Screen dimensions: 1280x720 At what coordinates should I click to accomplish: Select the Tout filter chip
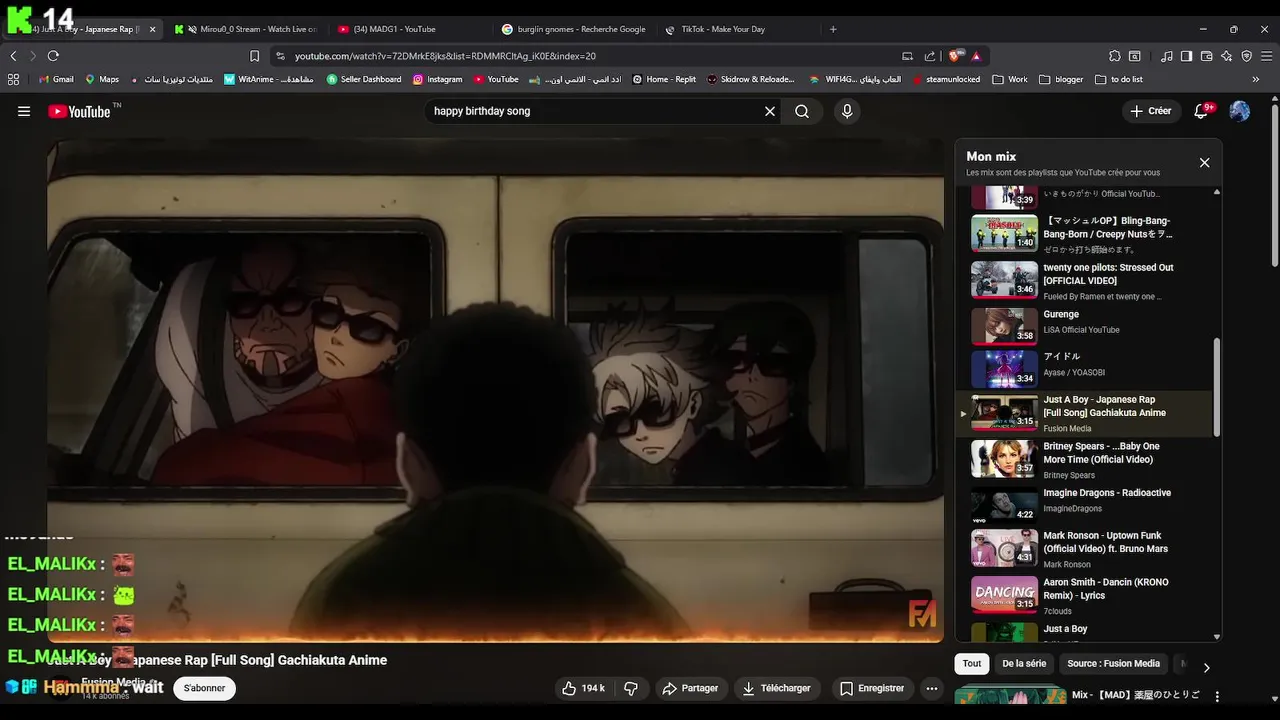coord(972,663)
